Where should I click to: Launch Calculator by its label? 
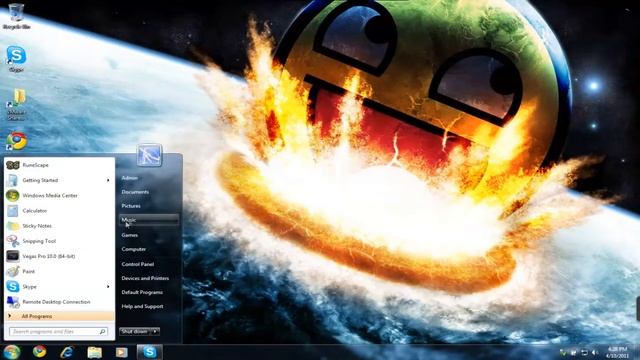coord(35,211)
